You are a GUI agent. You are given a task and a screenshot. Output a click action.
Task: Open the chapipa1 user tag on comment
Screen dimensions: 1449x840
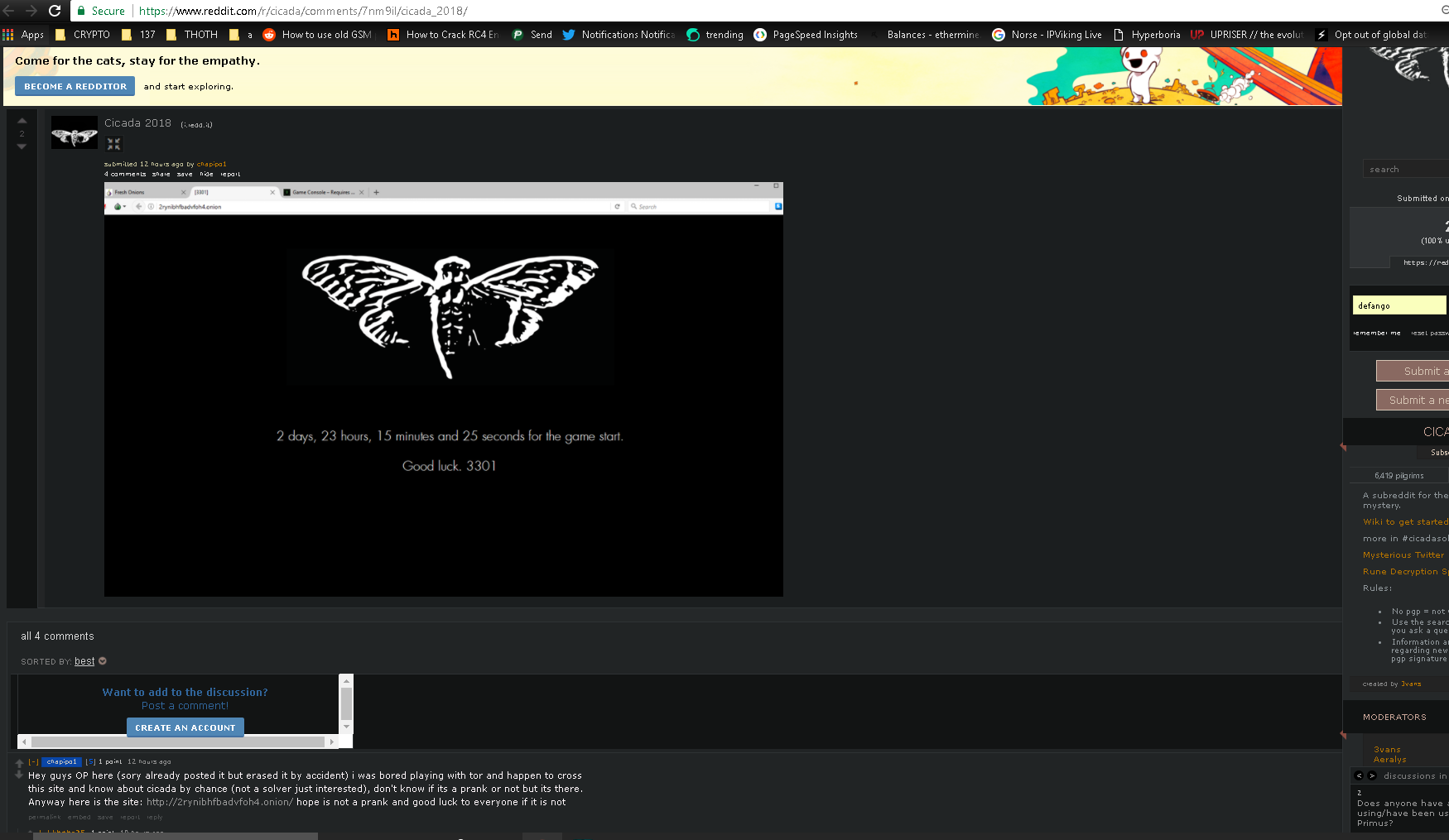click(62, 761)
